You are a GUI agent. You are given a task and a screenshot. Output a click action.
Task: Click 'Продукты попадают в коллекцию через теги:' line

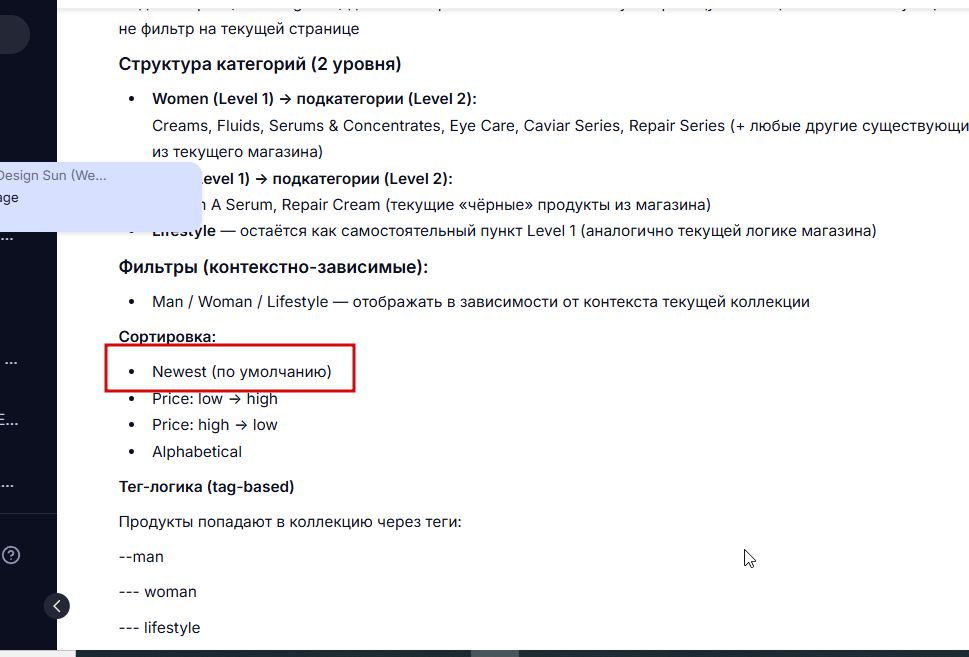pos(290,522)
